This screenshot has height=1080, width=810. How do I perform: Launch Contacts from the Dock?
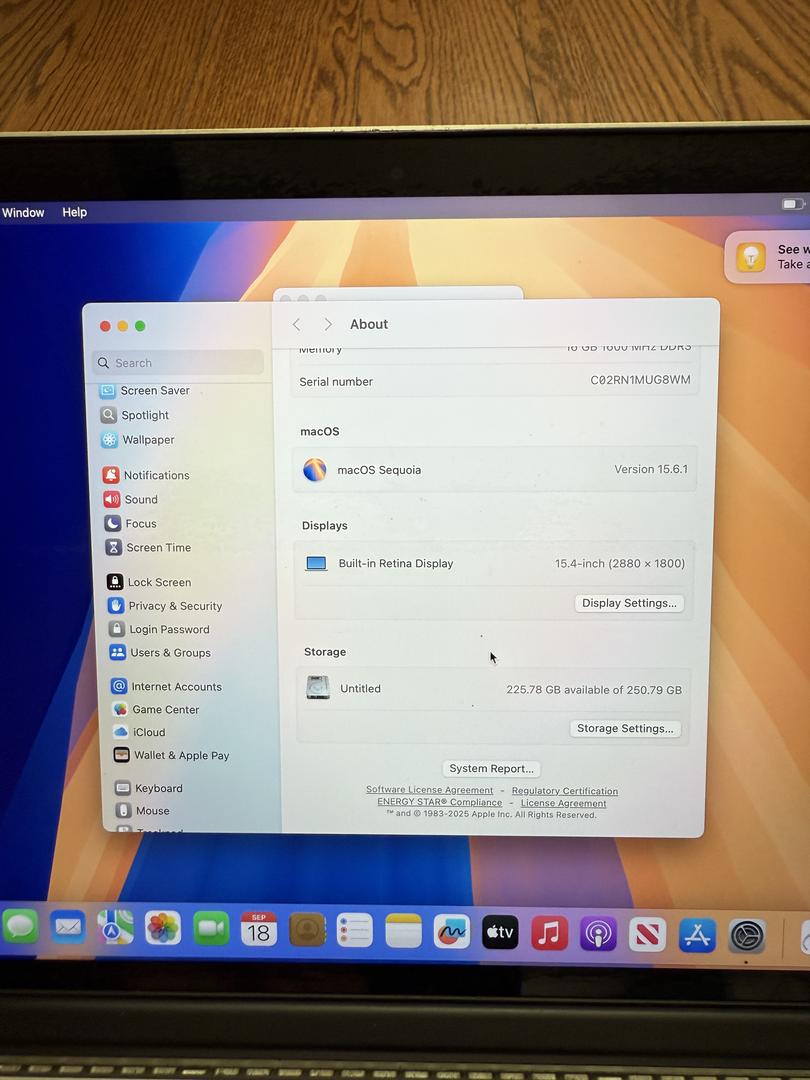pos(307,930)
